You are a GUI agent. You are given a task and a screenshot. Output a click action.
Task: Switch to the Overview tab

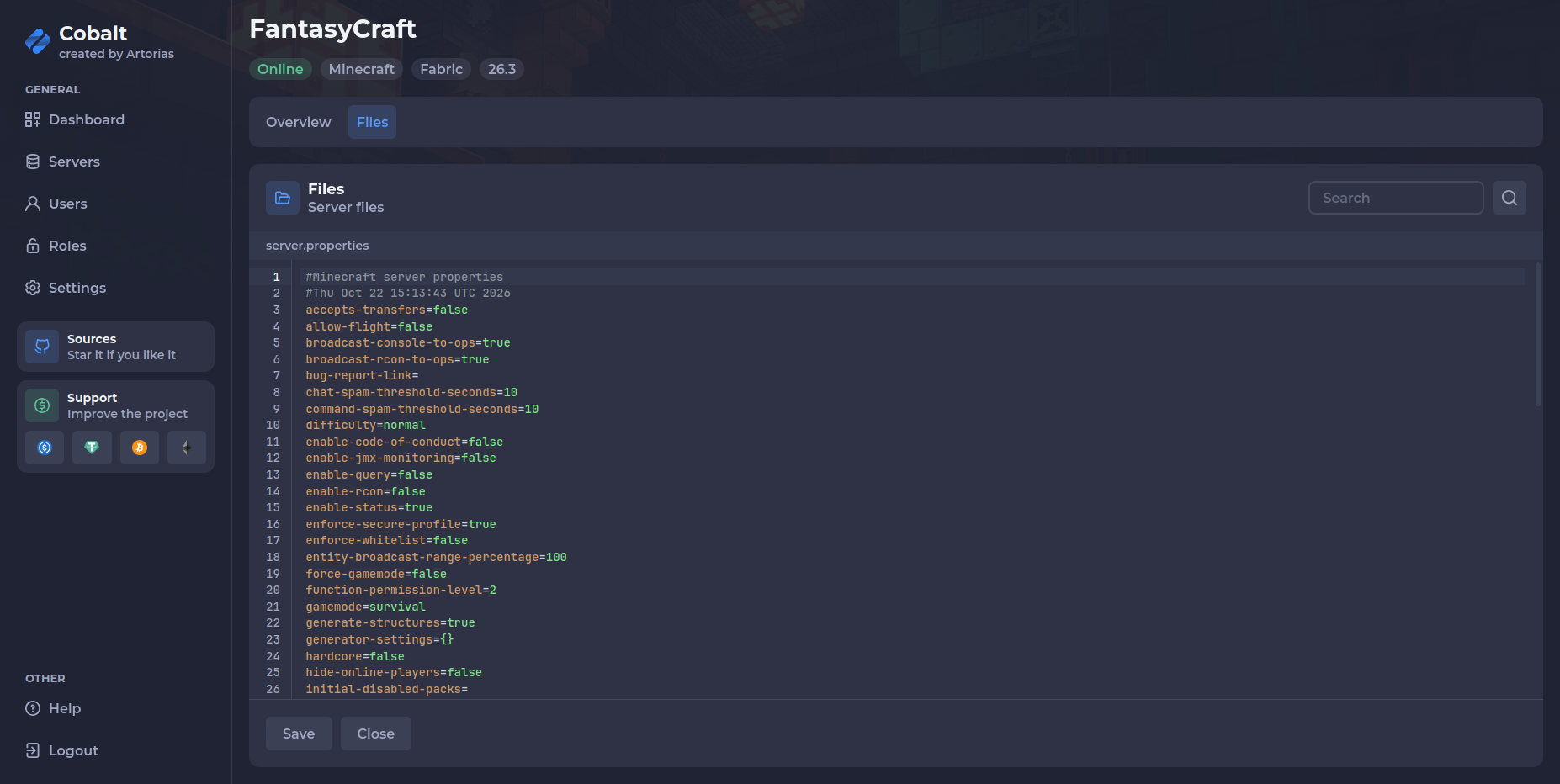299,122
